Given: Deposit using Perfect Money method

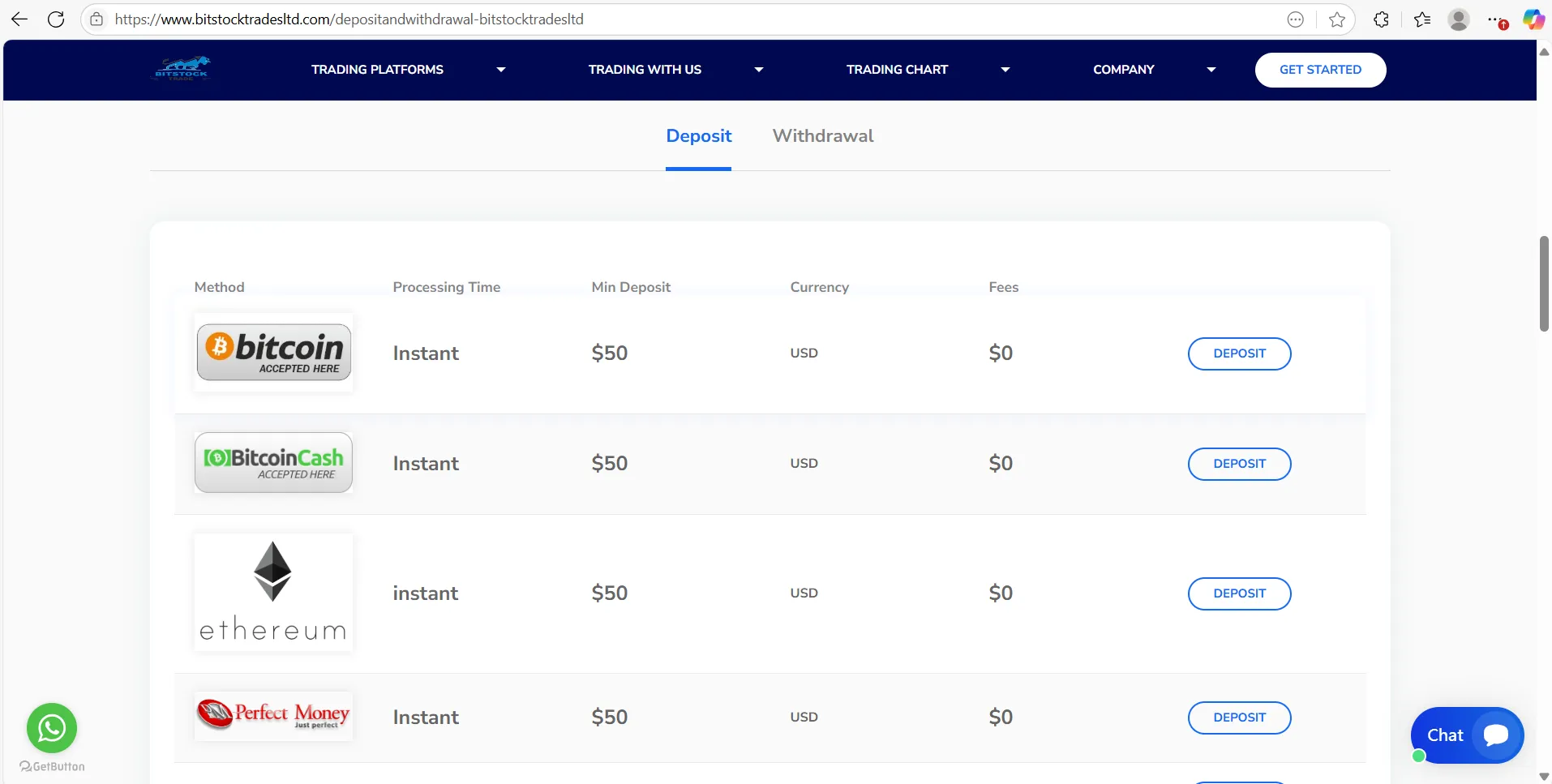Looking at the screenshot, I should (1239, 718).
